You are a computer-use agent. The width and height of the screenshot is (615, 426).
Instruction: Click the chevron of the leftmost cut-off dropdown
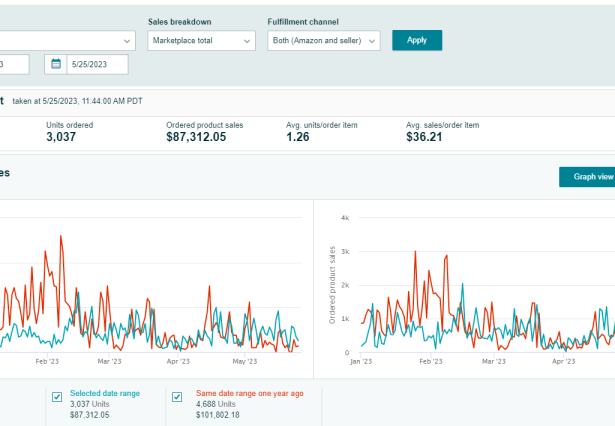point(126,41)
